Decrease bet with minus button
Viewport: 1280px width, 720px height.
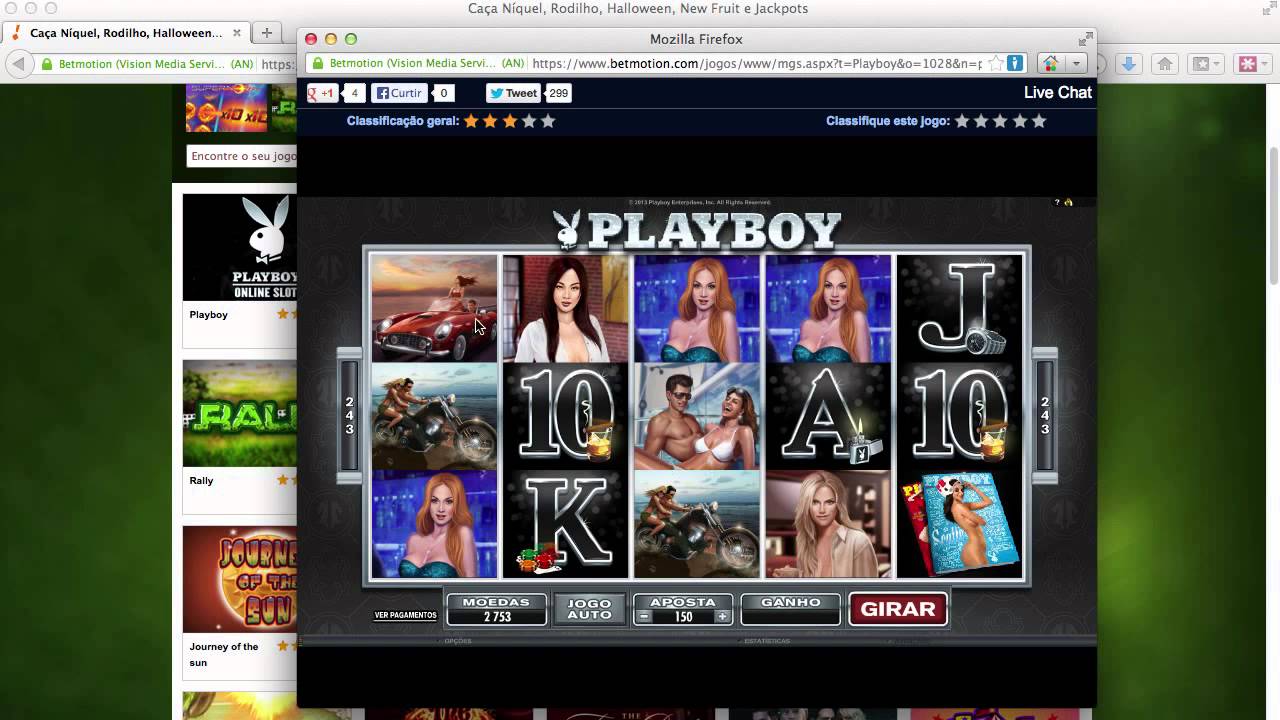[x=645, y=617]
